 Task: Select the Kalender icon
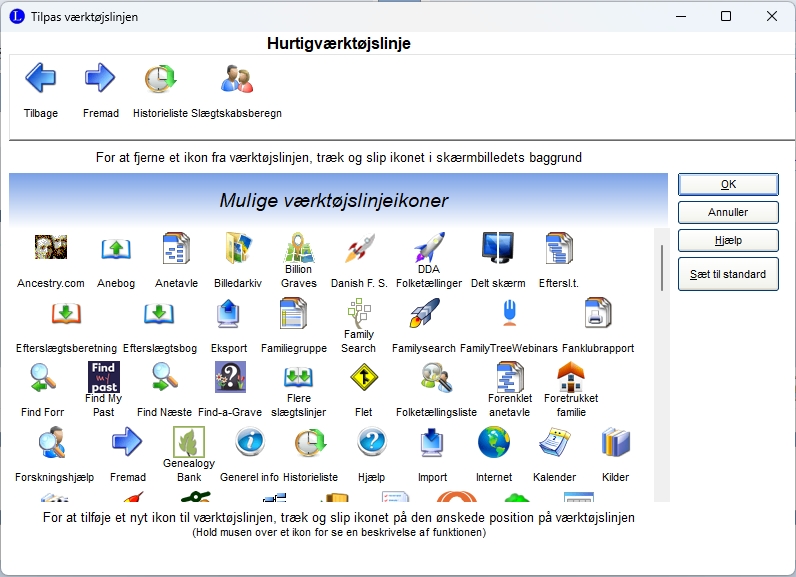tap(554, 442)
